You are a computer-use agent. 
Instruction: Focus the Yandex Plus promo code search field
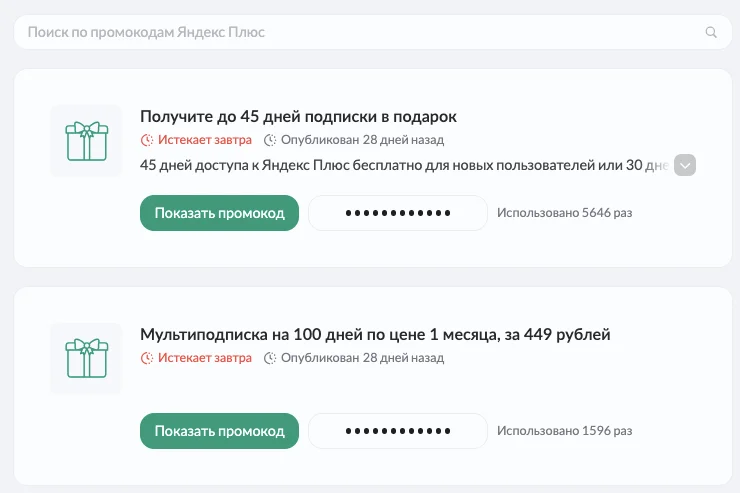tap(360, 33)
